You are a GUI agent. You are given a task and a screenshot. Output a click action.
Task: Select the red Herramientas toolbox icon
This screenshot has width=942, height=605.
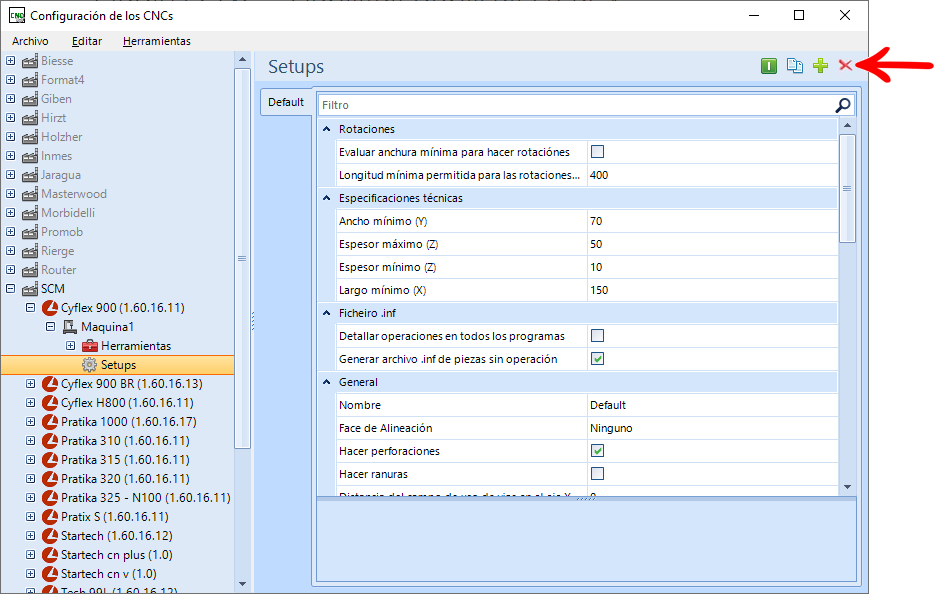click(90, 346)
